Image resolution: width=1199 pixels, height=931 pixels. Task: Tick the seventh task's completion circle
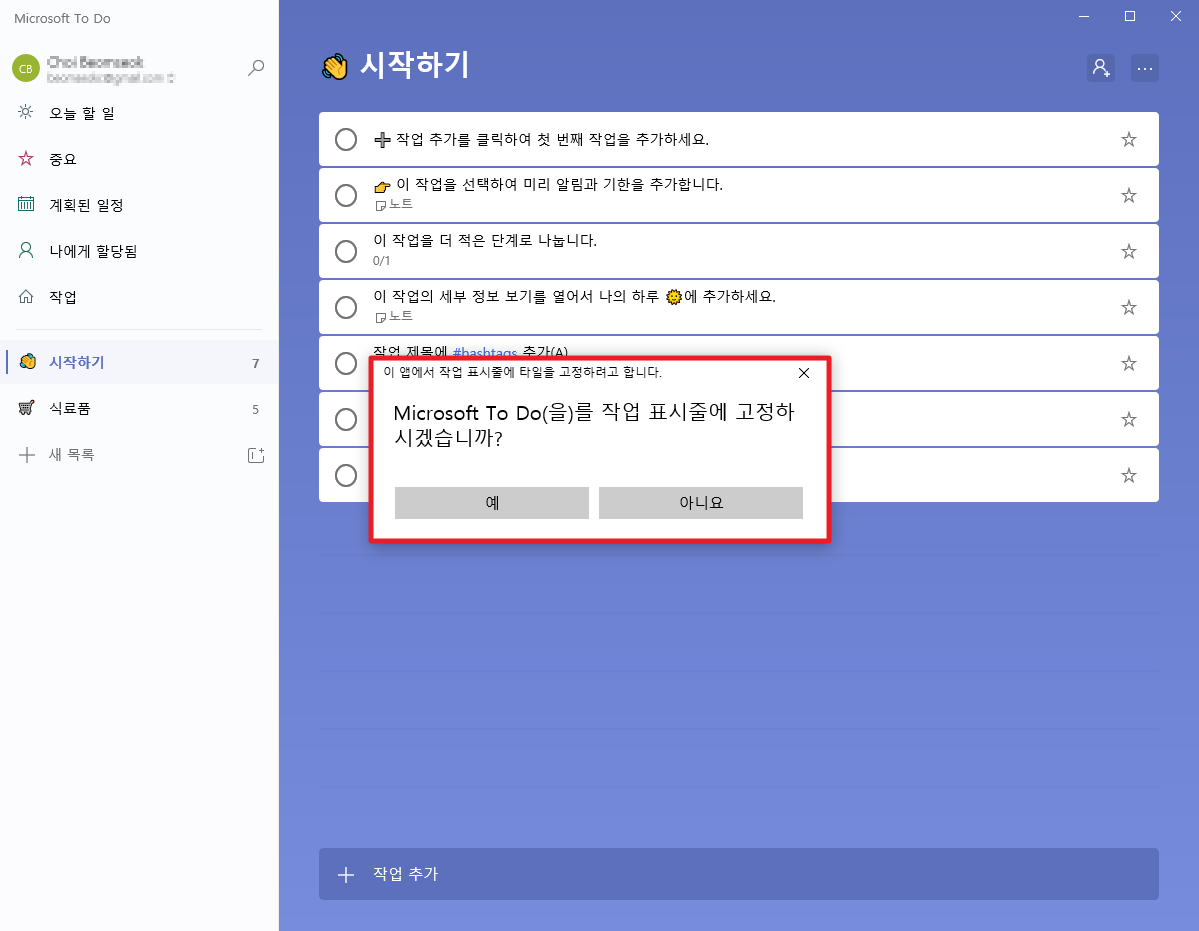[346, 475]
